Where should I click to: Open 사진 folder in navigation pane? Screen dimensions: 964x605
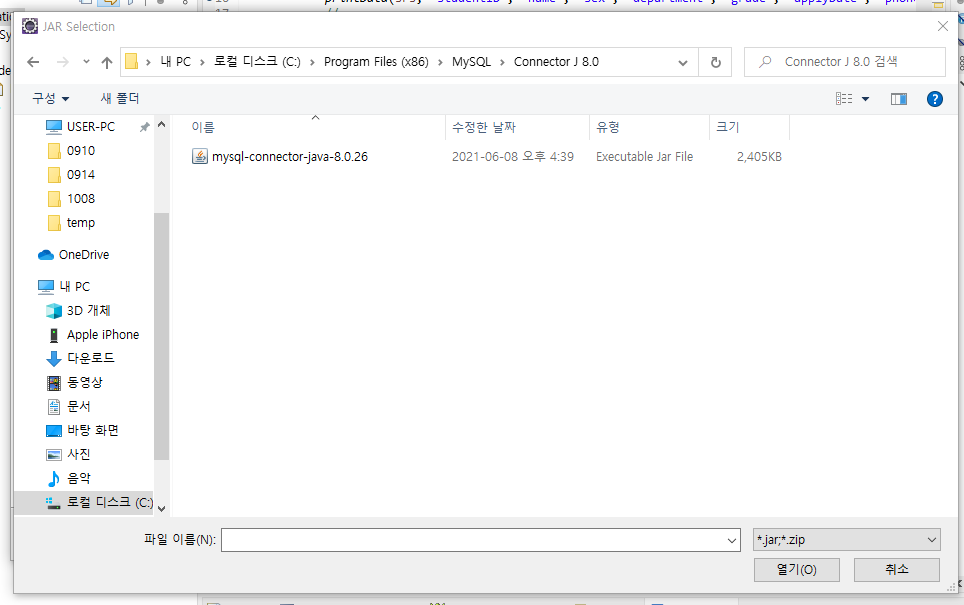coord(79,454)
